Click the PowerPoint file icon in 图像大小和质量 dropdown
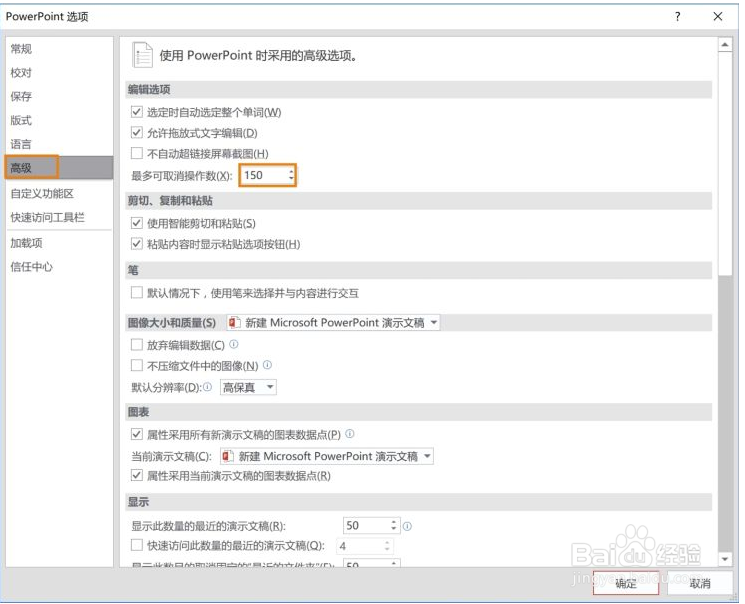This screenshot has height=604, width=745. 233,323
